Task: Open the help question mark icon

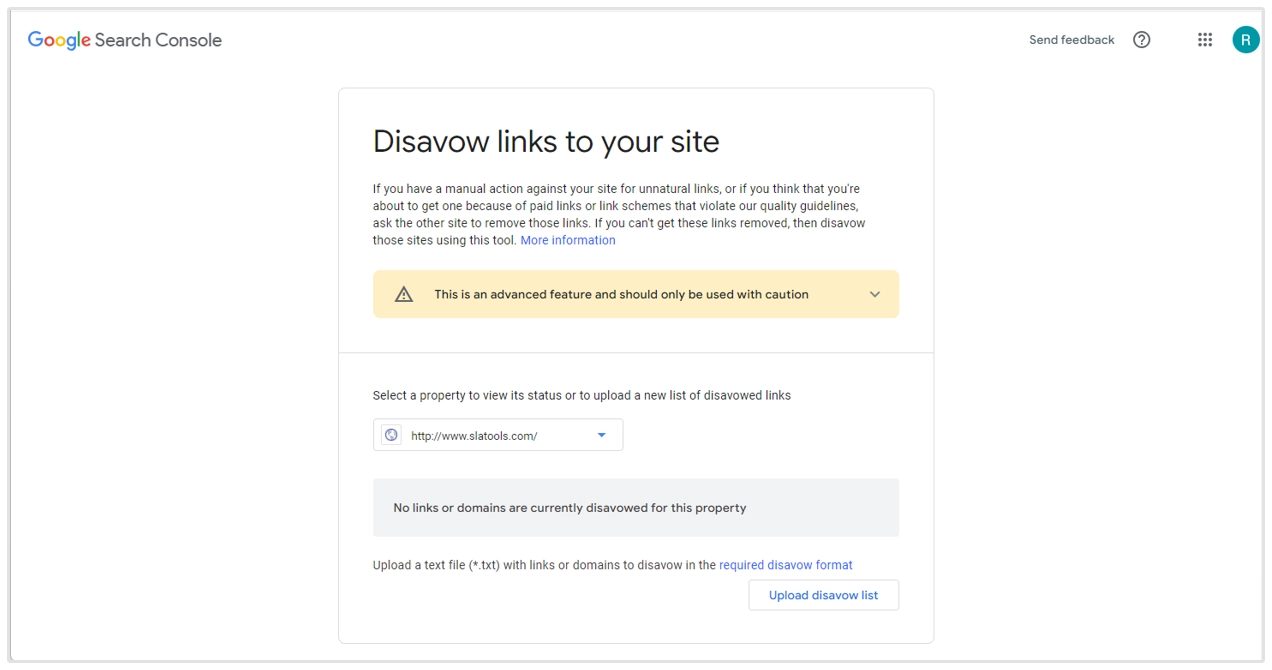Action: pyautogui.click(x=1141, y=40)
